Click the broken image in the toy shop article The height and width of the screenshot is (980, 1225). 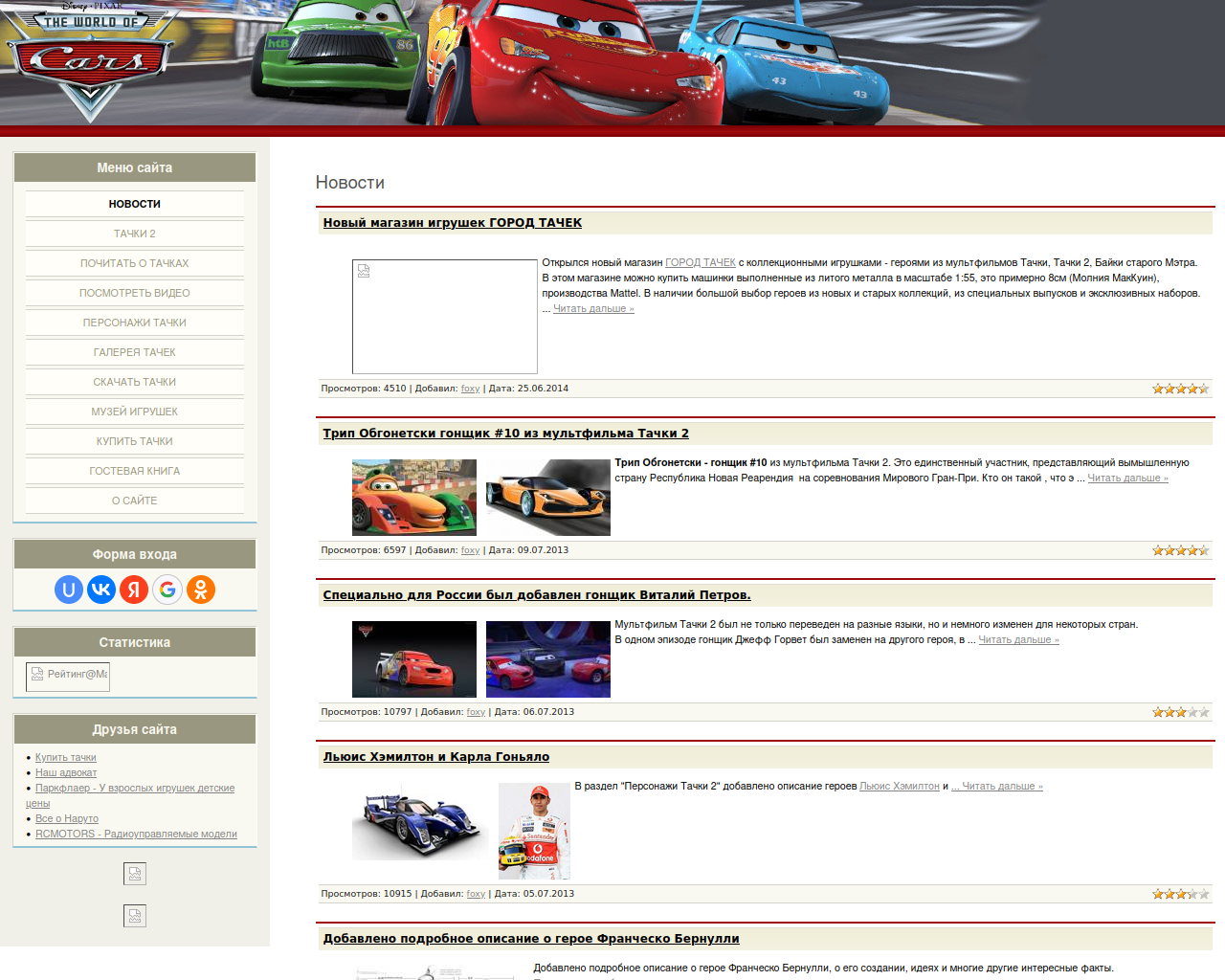tap(445, 317)
